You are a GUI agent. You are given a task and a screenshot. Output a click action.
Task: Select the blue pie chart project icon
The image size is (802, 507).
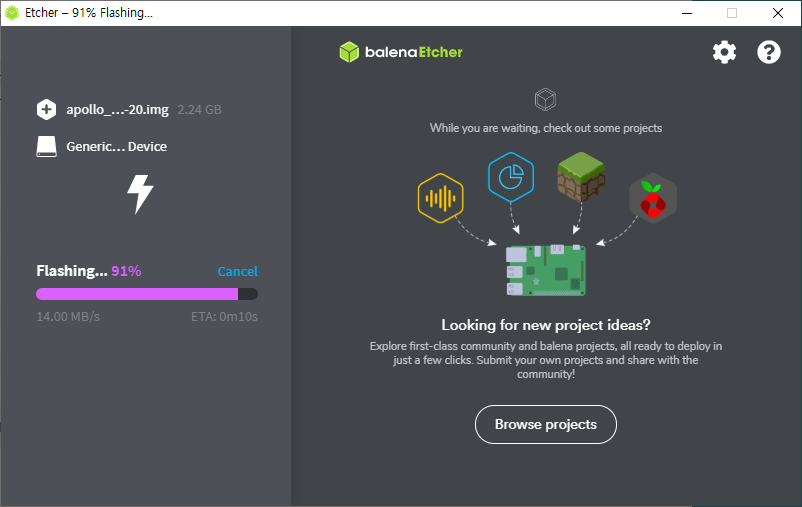click(511, 177)
